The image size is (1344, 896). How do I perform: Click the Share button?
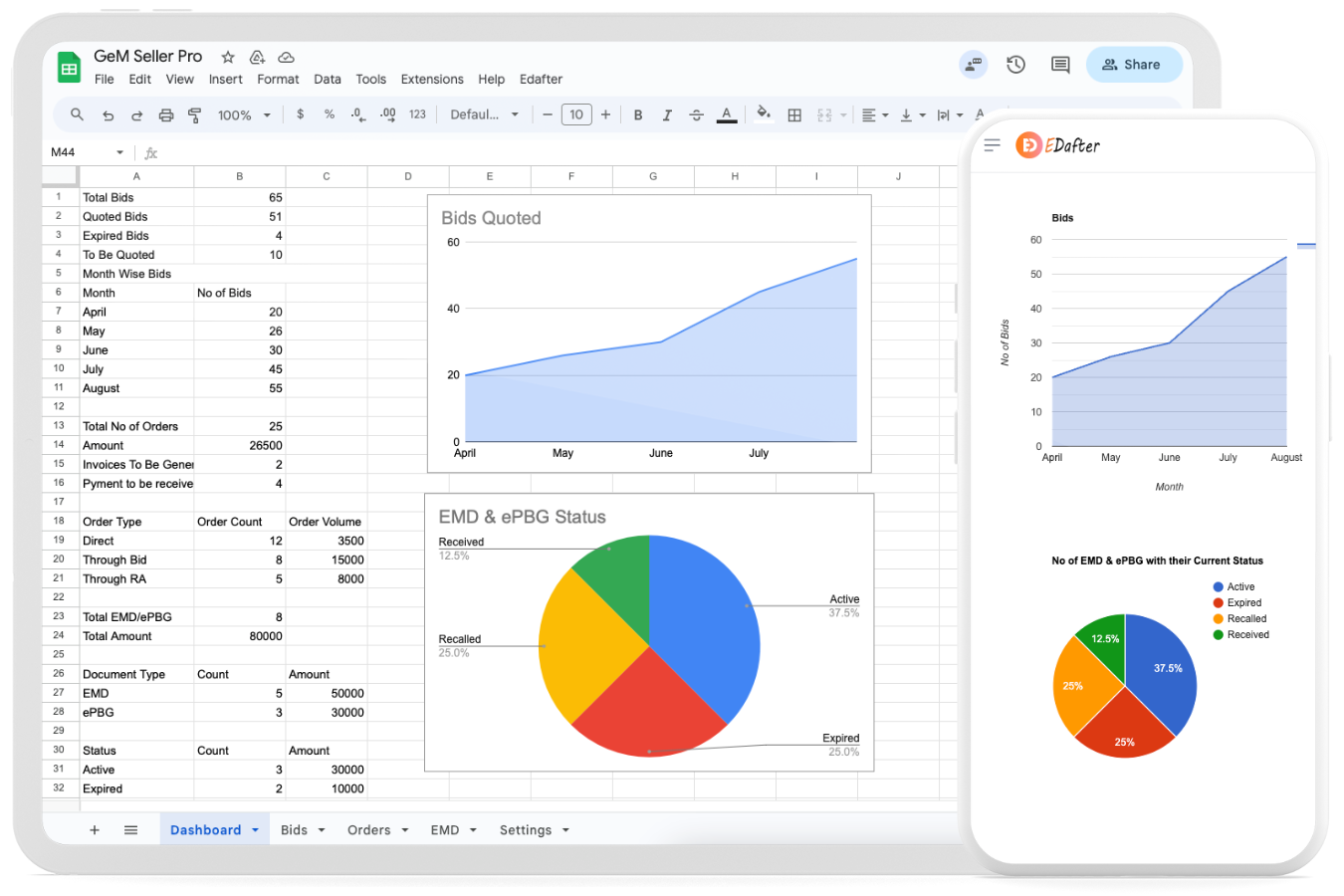point(1133,65)
